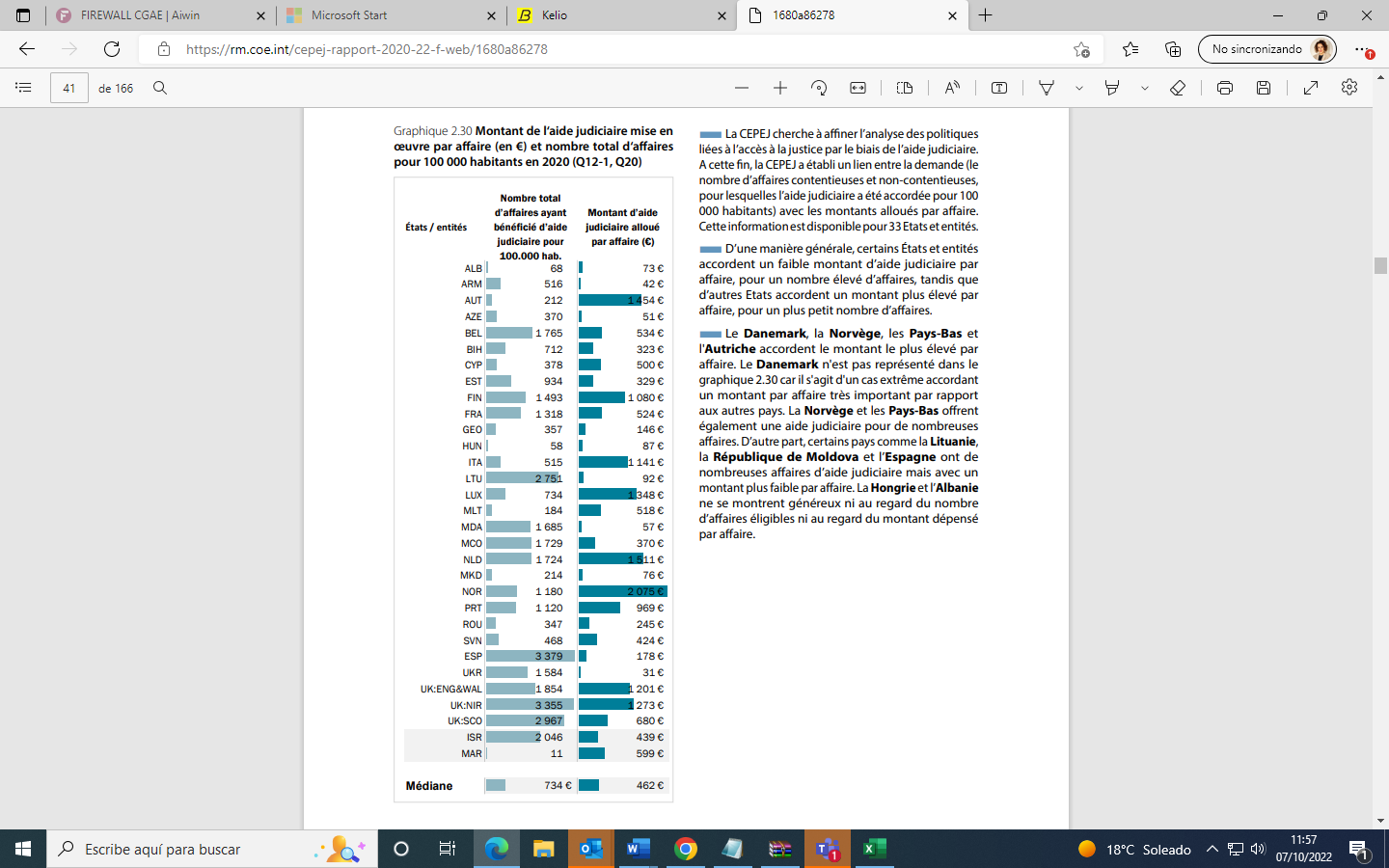Open the PDF table of contents
The image size is (1389, 868).
click(23, 88)
